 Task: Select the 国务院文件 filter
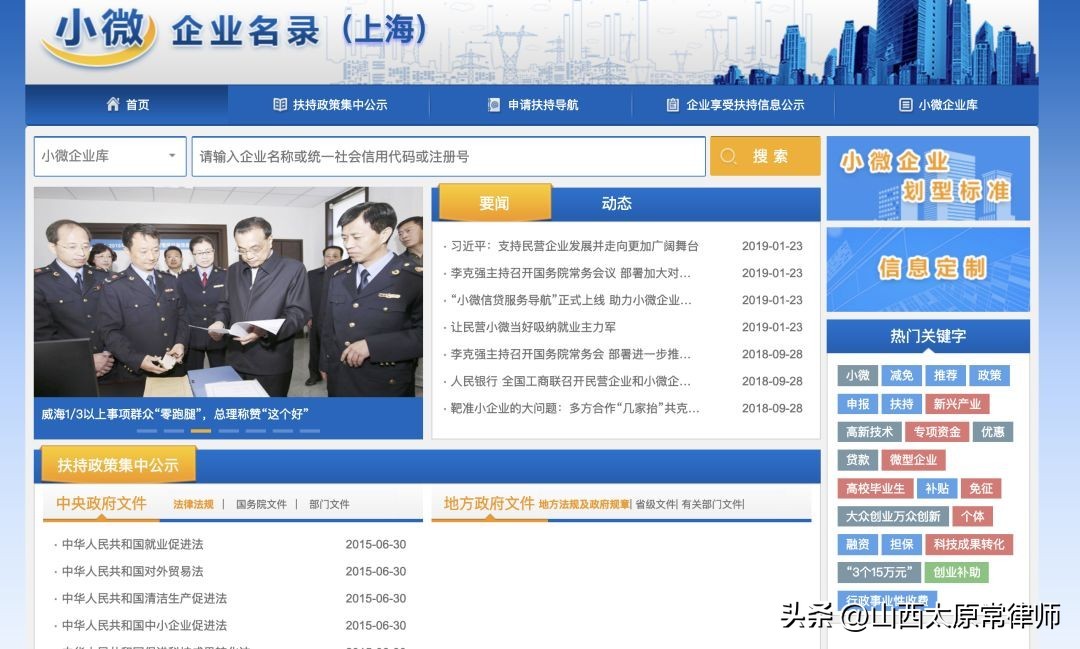point(261,503)
